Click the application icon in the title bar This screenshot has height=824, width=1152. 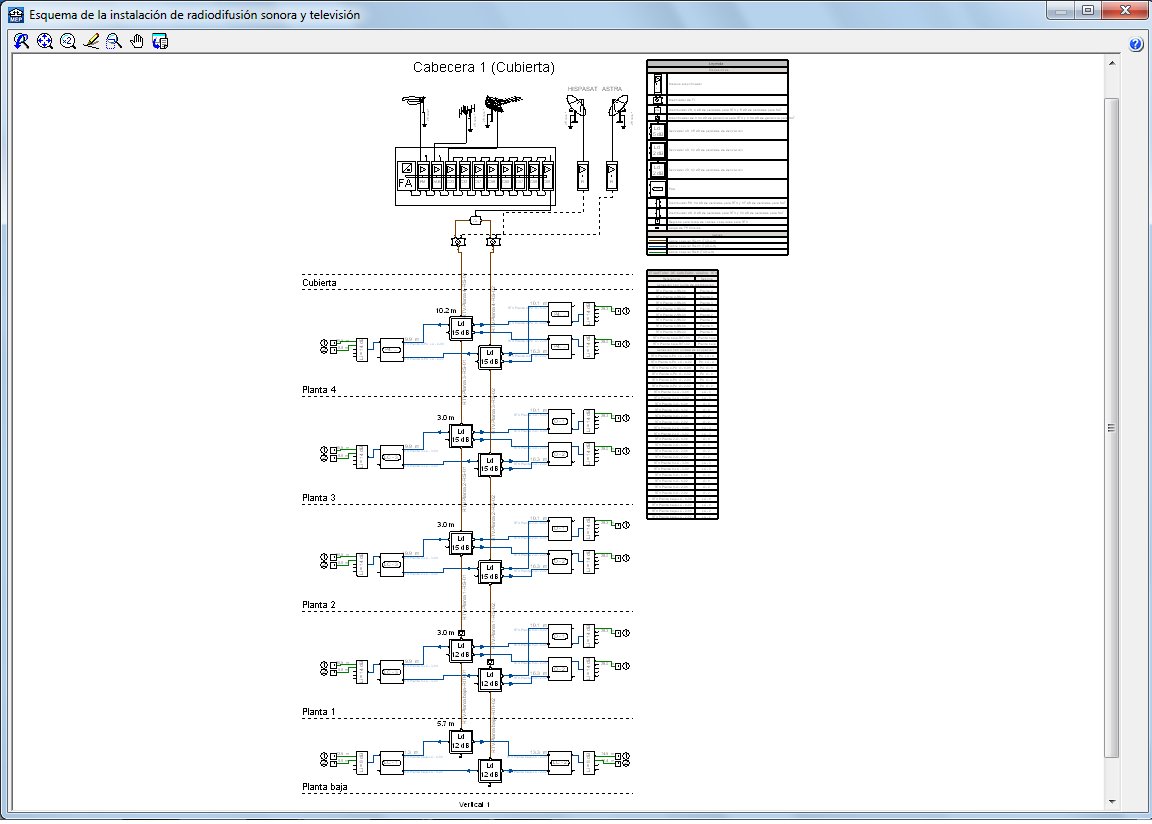[15, 14]
